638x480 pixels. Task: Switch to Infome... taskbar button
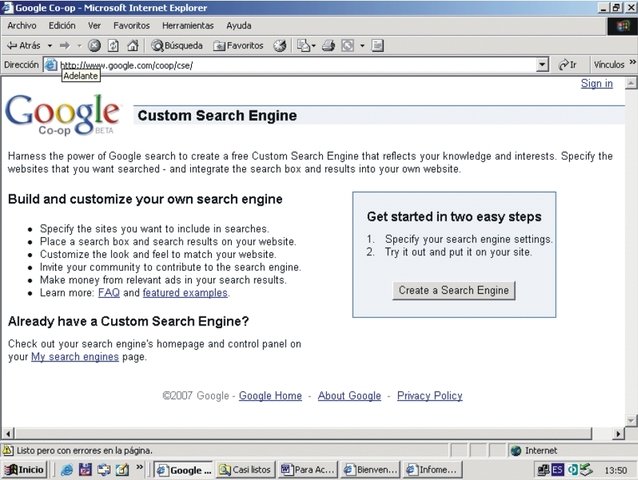click(433, 470)
